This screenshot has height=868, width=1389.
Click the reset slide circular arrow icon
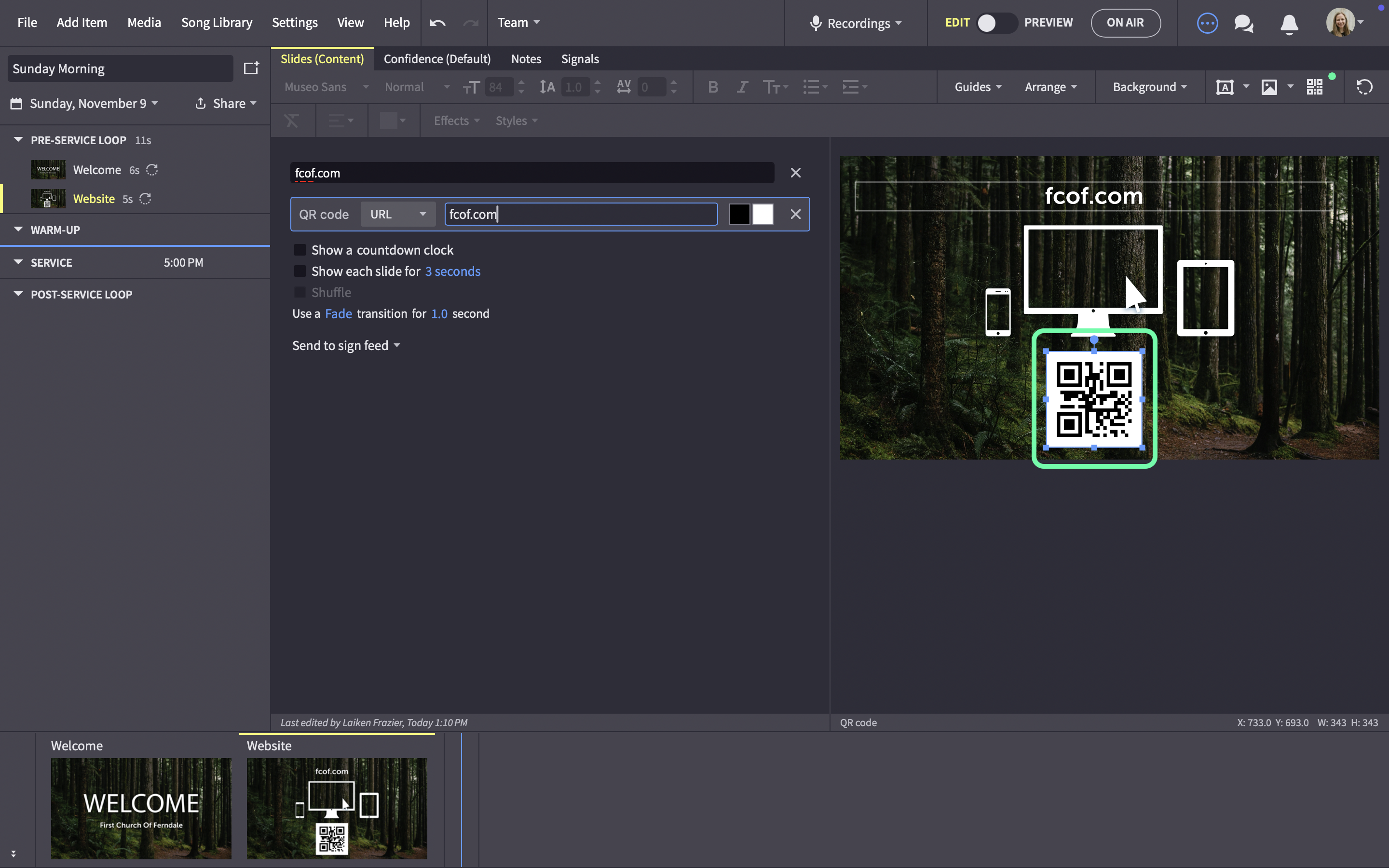(1364, 87)
